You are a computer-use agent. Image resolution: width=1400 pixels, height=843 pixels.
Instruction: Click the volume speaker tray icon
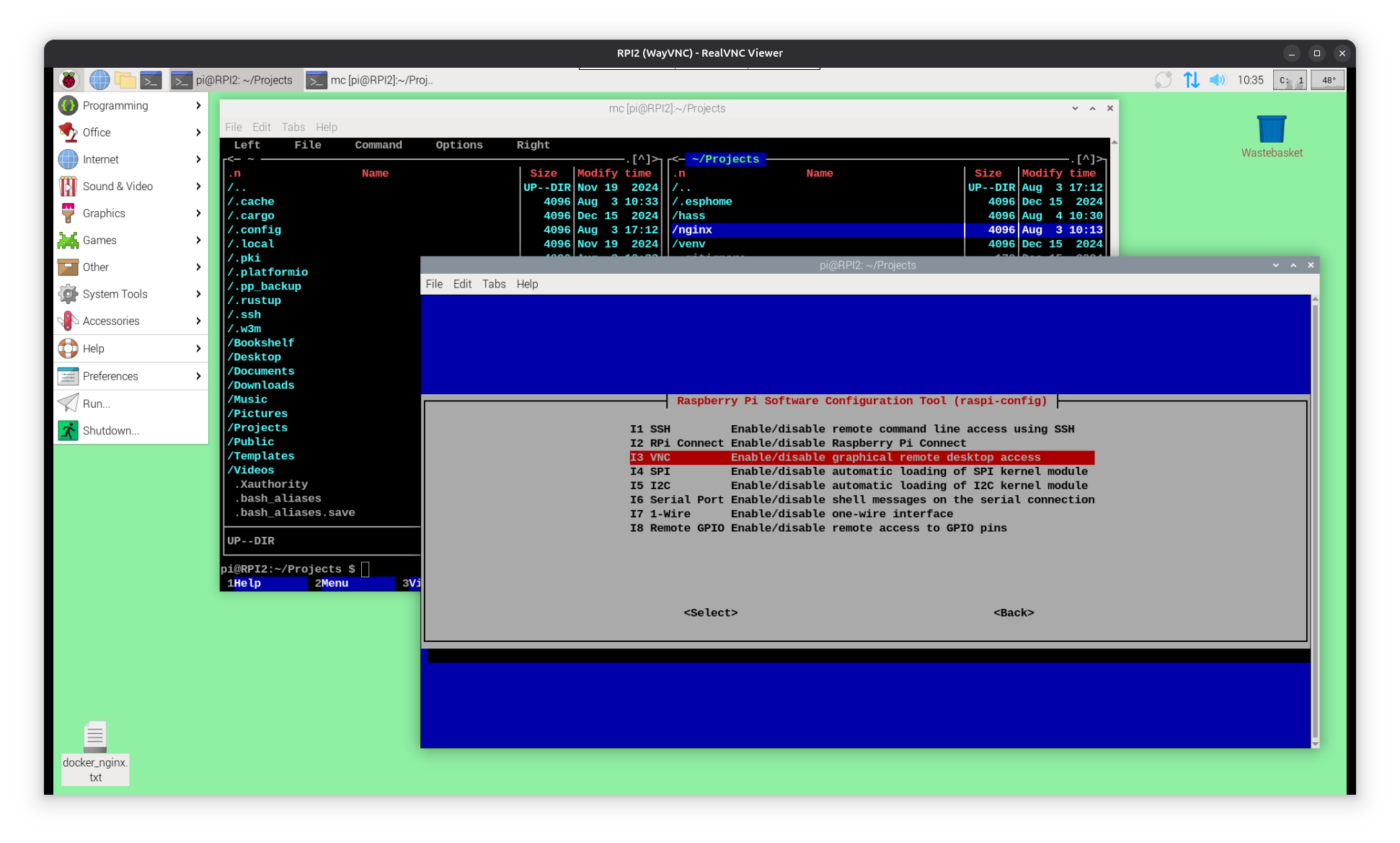[x=1218, y=80]
